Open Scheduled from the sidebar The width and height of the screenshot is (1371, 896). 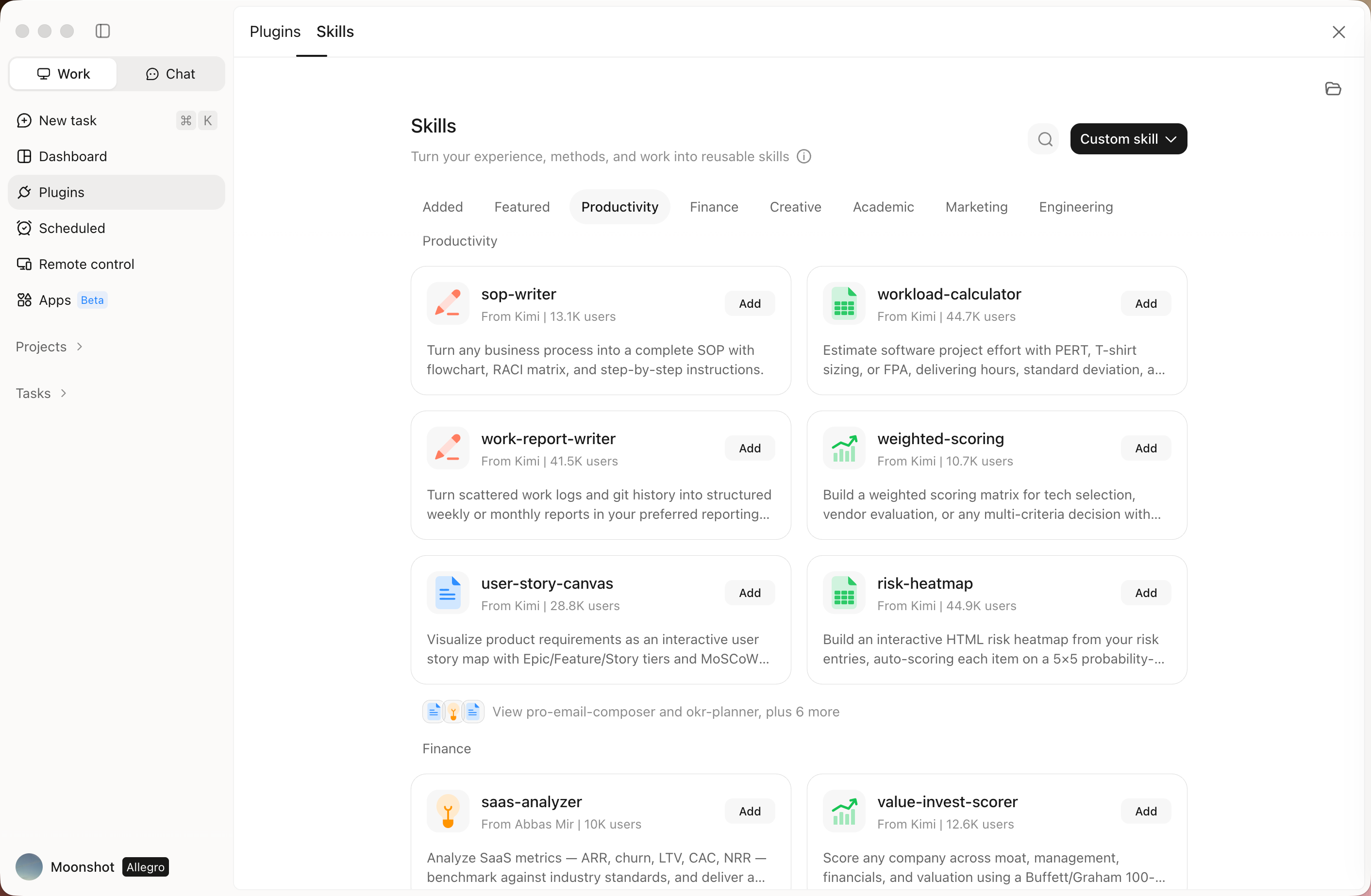click(x=117, y=228)
